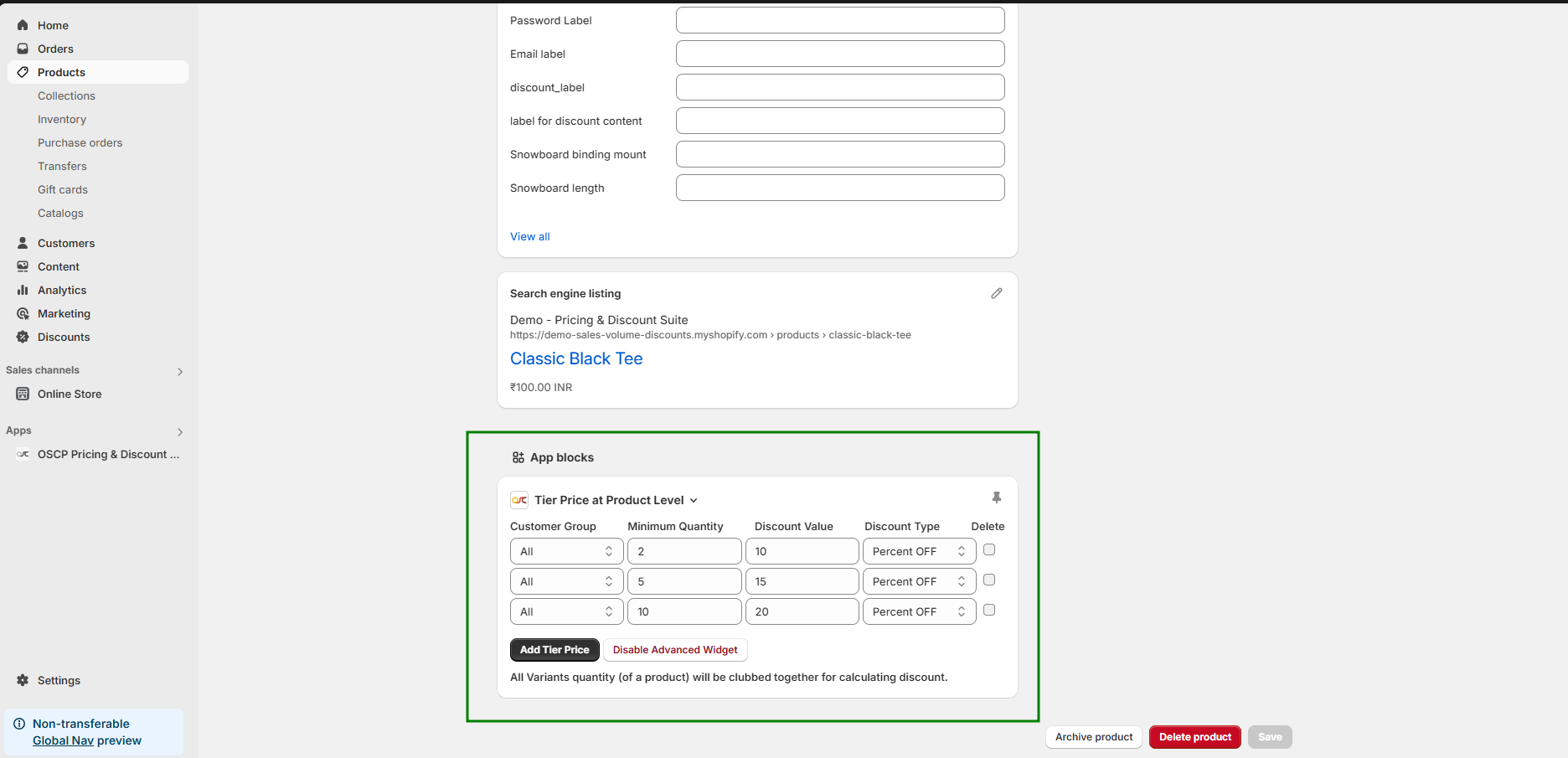Screen dimensions: 1568x758
Task: Open Discount Type dropdown in the third tier row
Action: pos(919,611)
